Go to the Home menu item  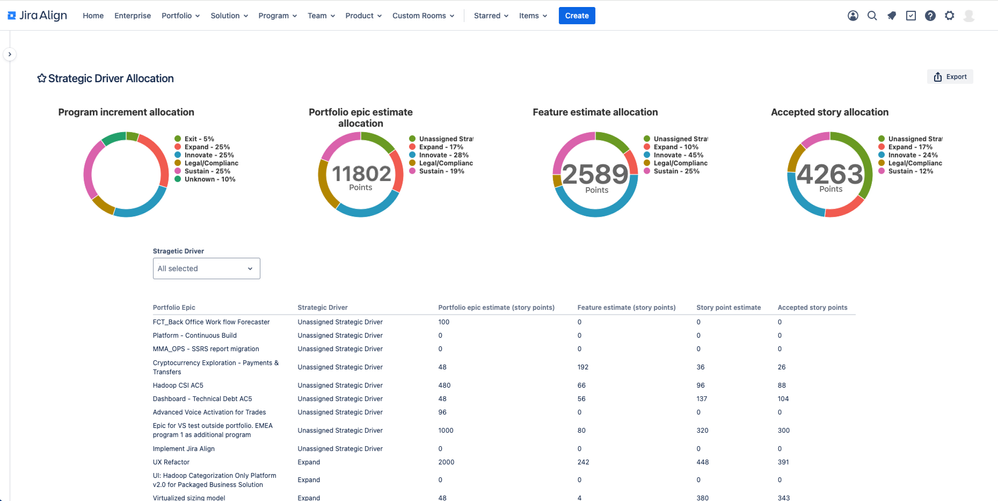[93, 16]
